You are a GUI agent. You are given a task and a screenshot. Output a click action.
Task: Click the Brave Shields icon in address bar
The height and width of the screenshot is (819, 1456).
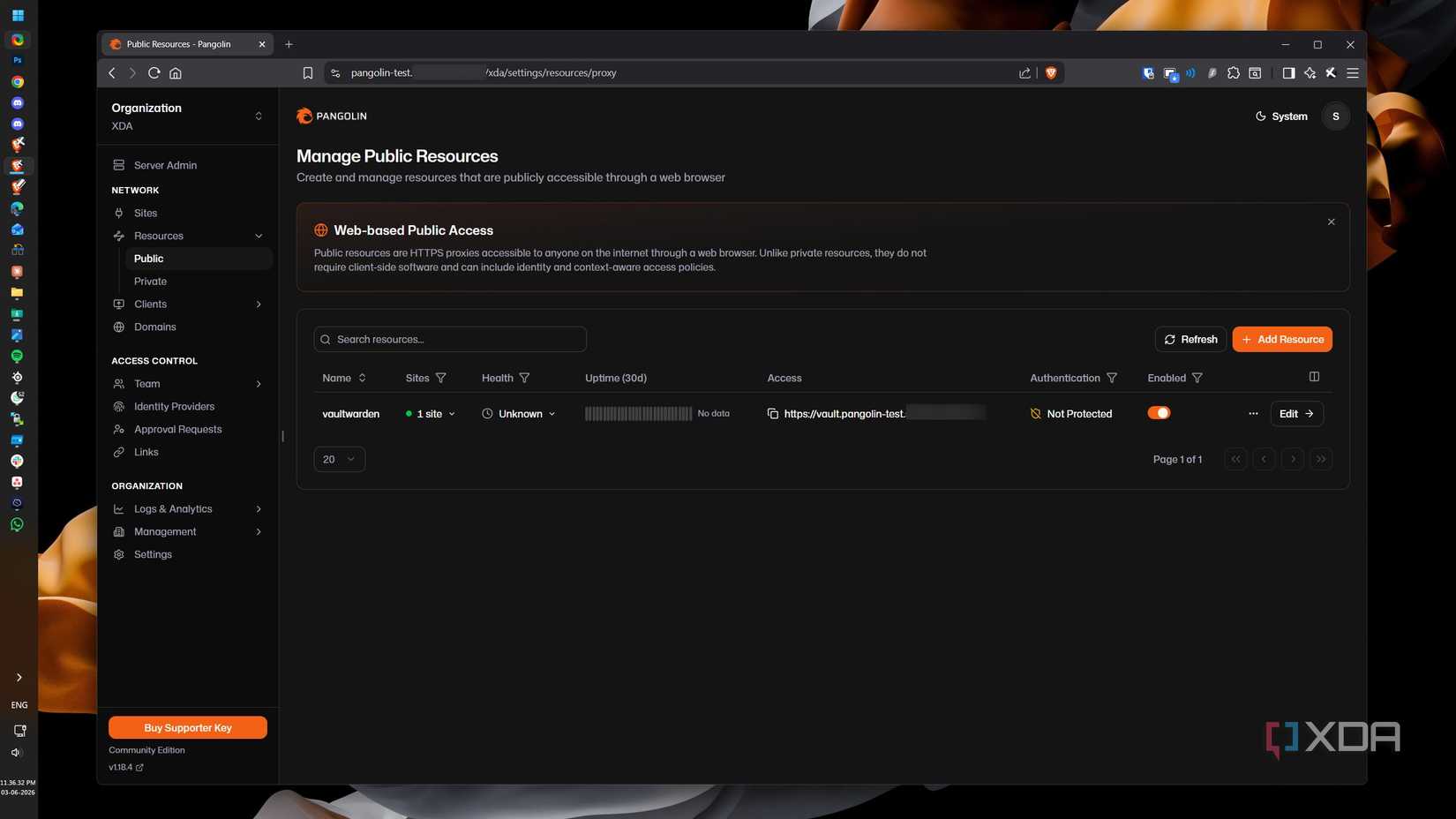1051,73
